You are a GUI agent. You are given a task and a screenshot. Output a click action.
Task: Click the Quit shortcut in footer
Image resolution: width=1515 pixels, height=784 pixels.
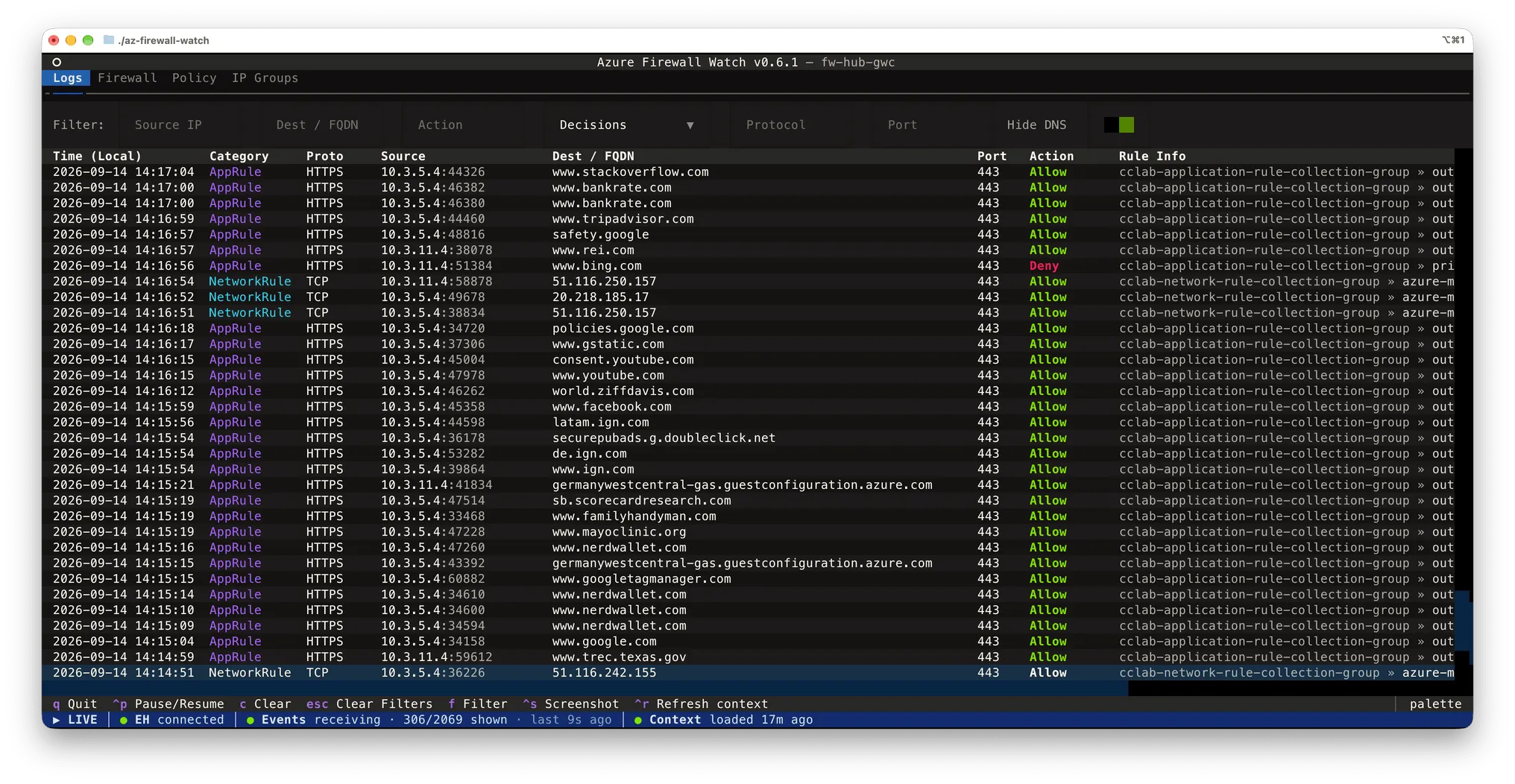75,704
